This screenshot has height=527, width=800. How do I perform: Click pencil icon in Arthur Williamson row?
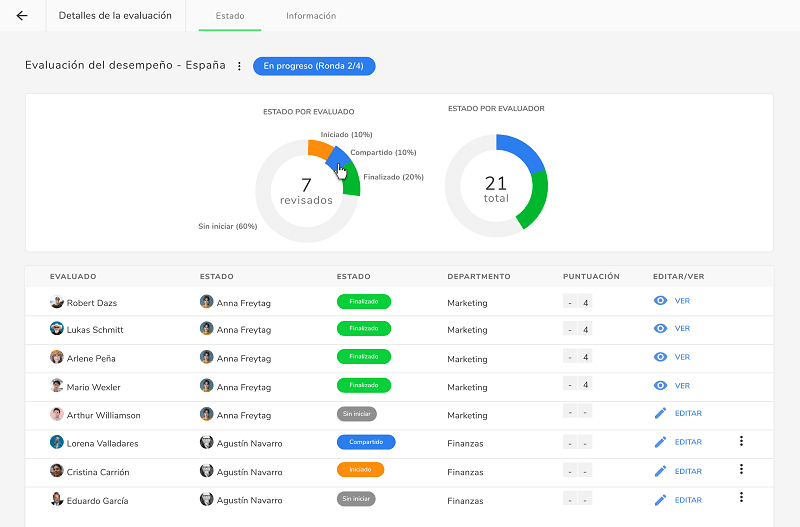(660, 413)
